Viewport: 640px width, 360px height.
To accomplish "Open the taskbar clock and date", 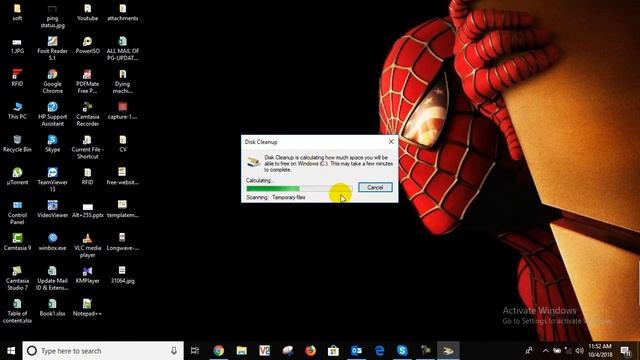I will point(600,351).
